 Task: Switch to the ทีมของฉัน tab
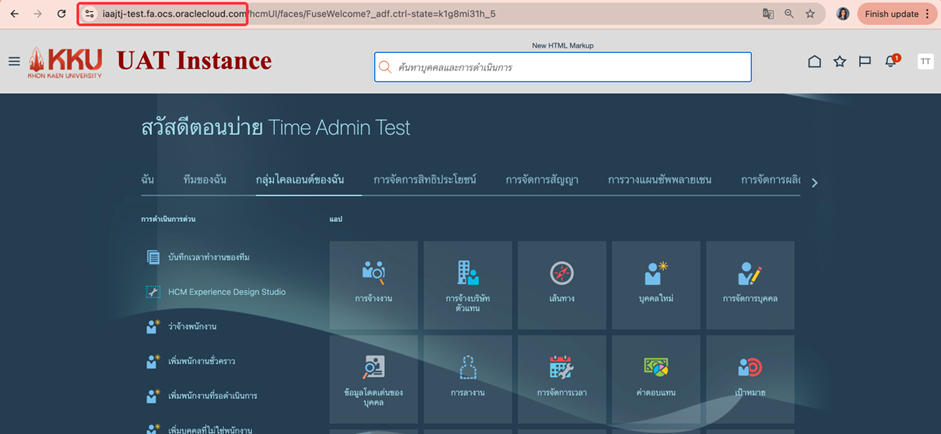pos(205,180)
